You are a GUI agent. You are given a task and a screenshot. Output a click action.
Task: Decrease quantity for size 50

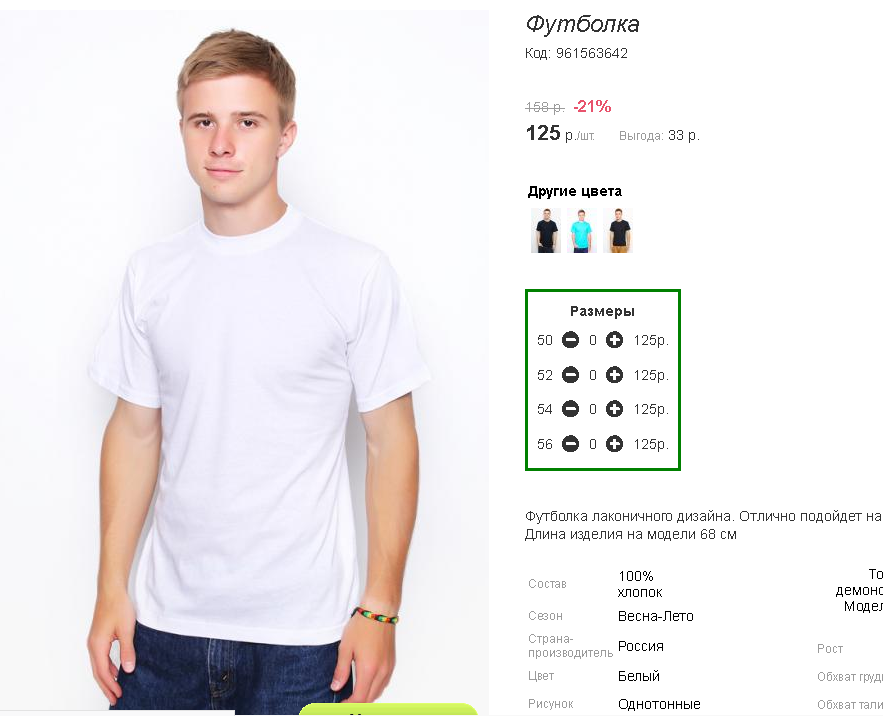click(570, 340)
